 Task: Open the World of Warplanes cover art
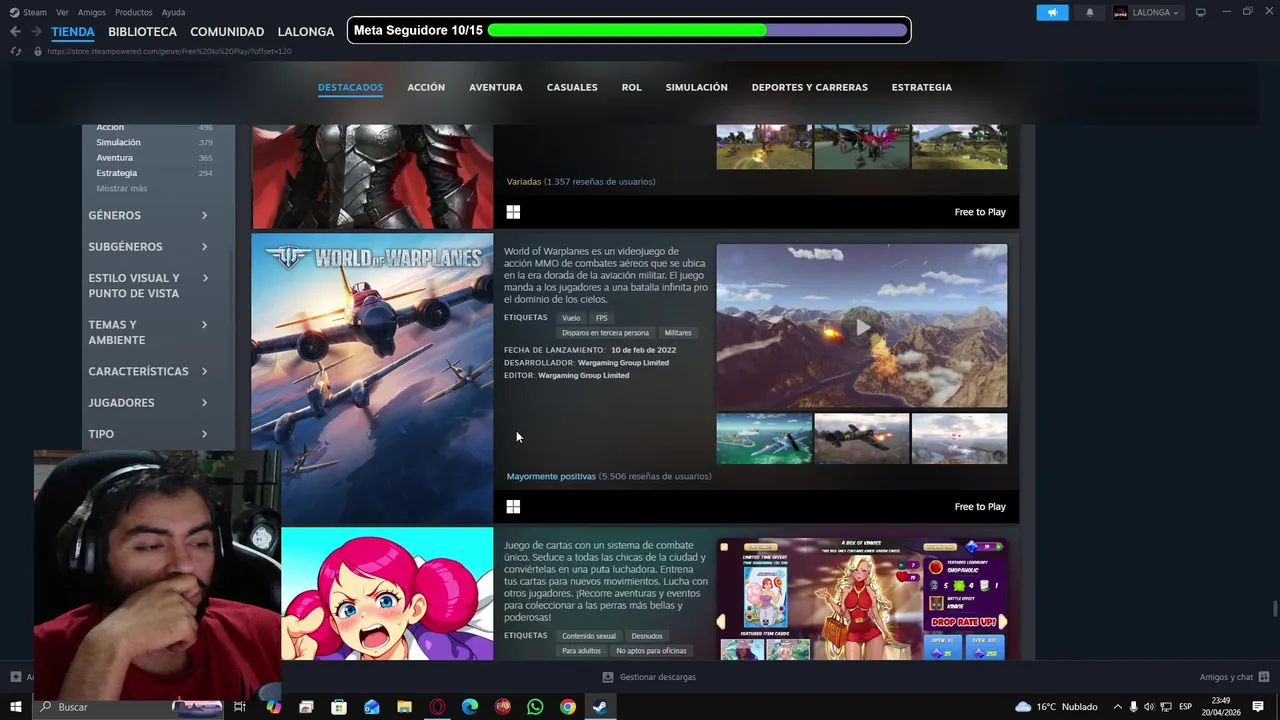tap(372, 378)
